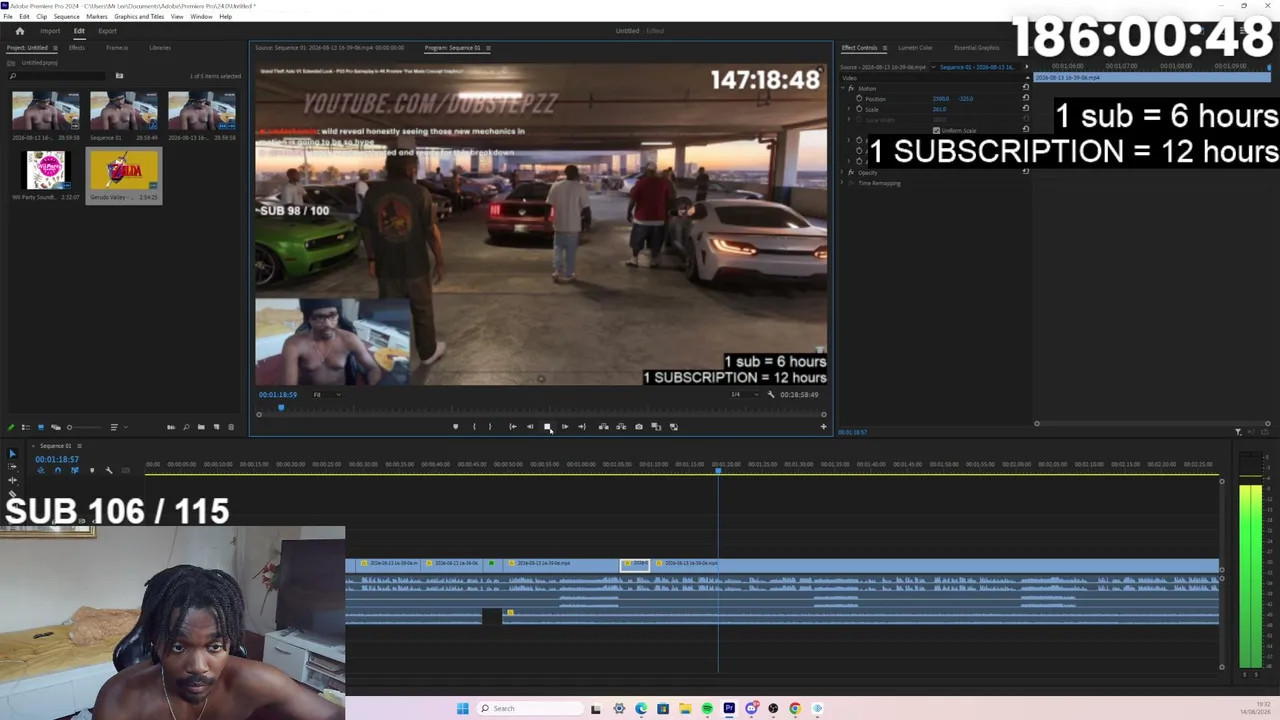Step forward one frame in Program monitor
Screen dimensions: 1280x720
click(x=565, y=427)
